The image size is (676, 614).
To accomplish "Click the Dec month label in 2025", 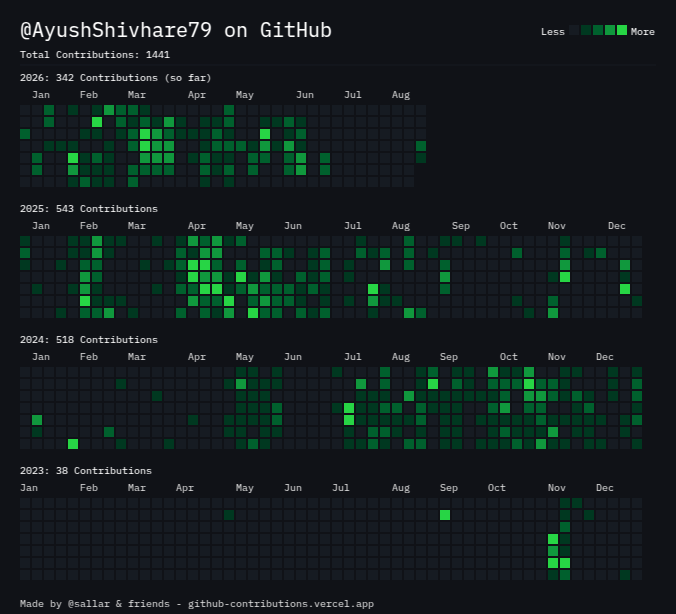I will coord(617,226).
